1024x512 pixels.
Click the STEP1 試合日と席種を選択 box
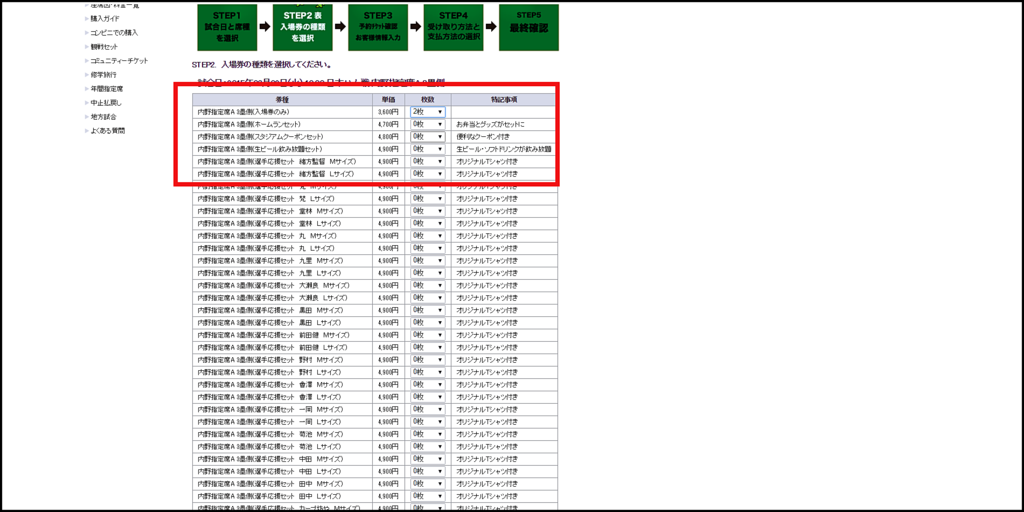[x=227, y=27]
